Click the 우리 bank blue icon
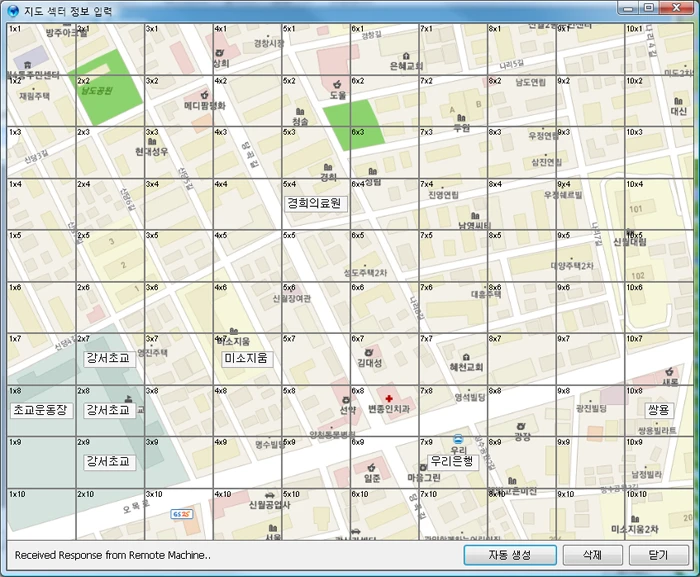 coord(458,439)
